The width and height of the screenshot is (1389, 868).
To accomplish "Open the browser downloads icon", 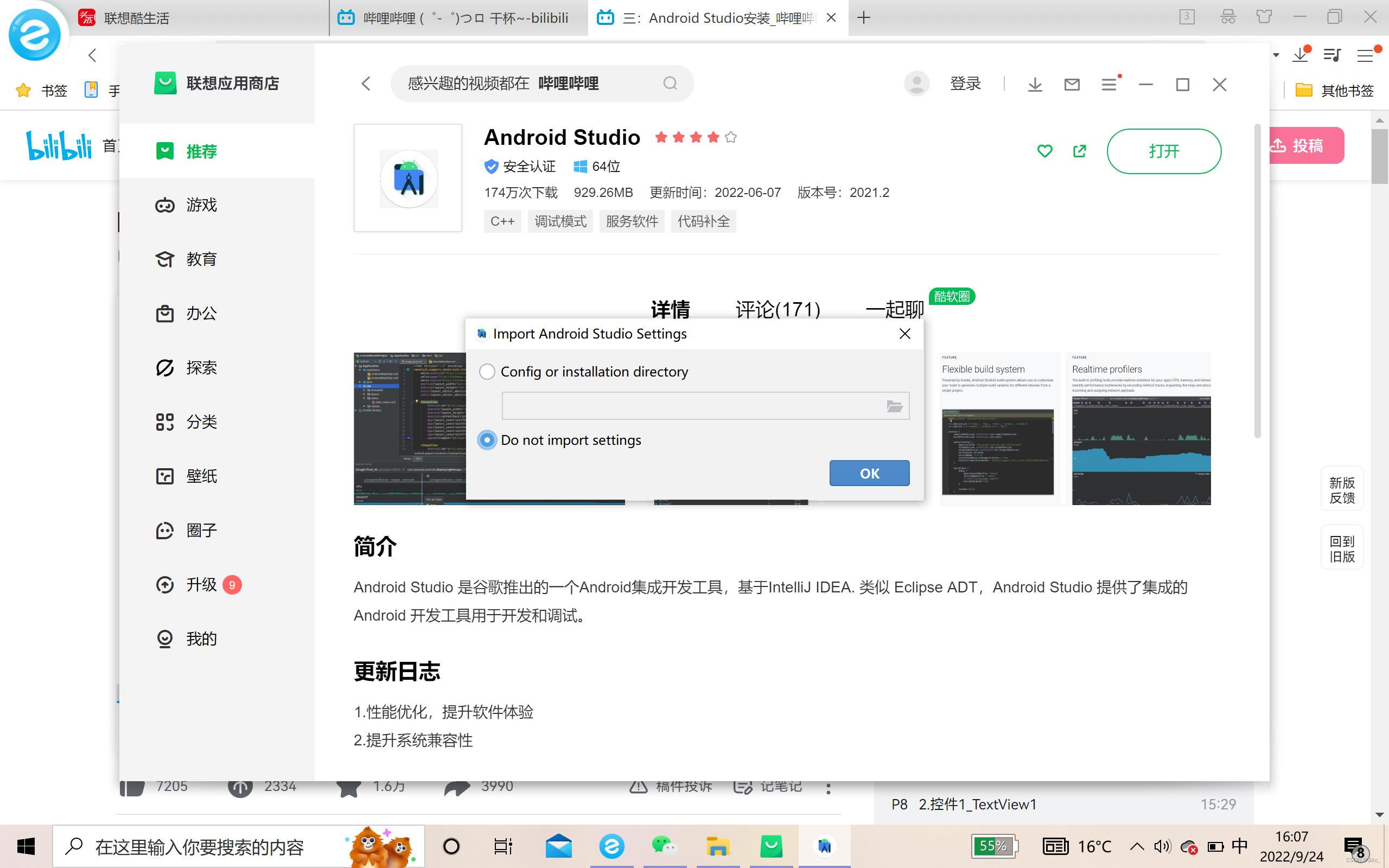I will (x=1301, y=55).
